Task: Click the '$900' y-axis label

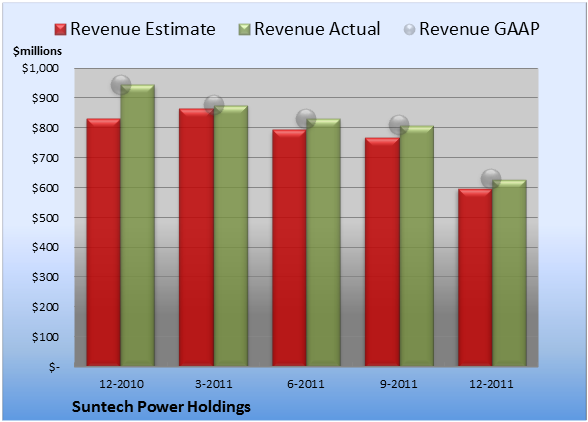Action: pos(45,98)
